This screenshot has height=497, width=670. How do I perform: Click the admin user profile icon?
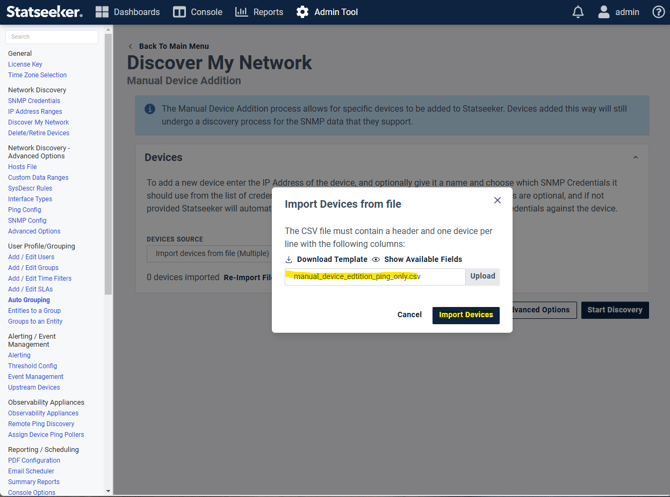tap(604, 12)
